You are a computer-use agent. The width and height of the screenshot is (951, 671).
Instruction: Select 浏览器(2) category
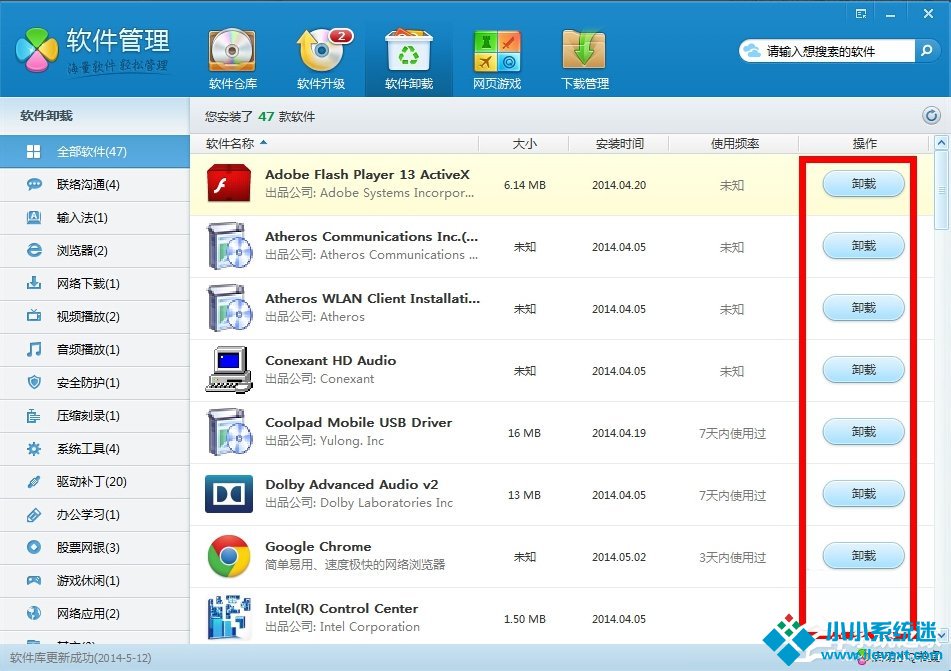coord(95,251)
